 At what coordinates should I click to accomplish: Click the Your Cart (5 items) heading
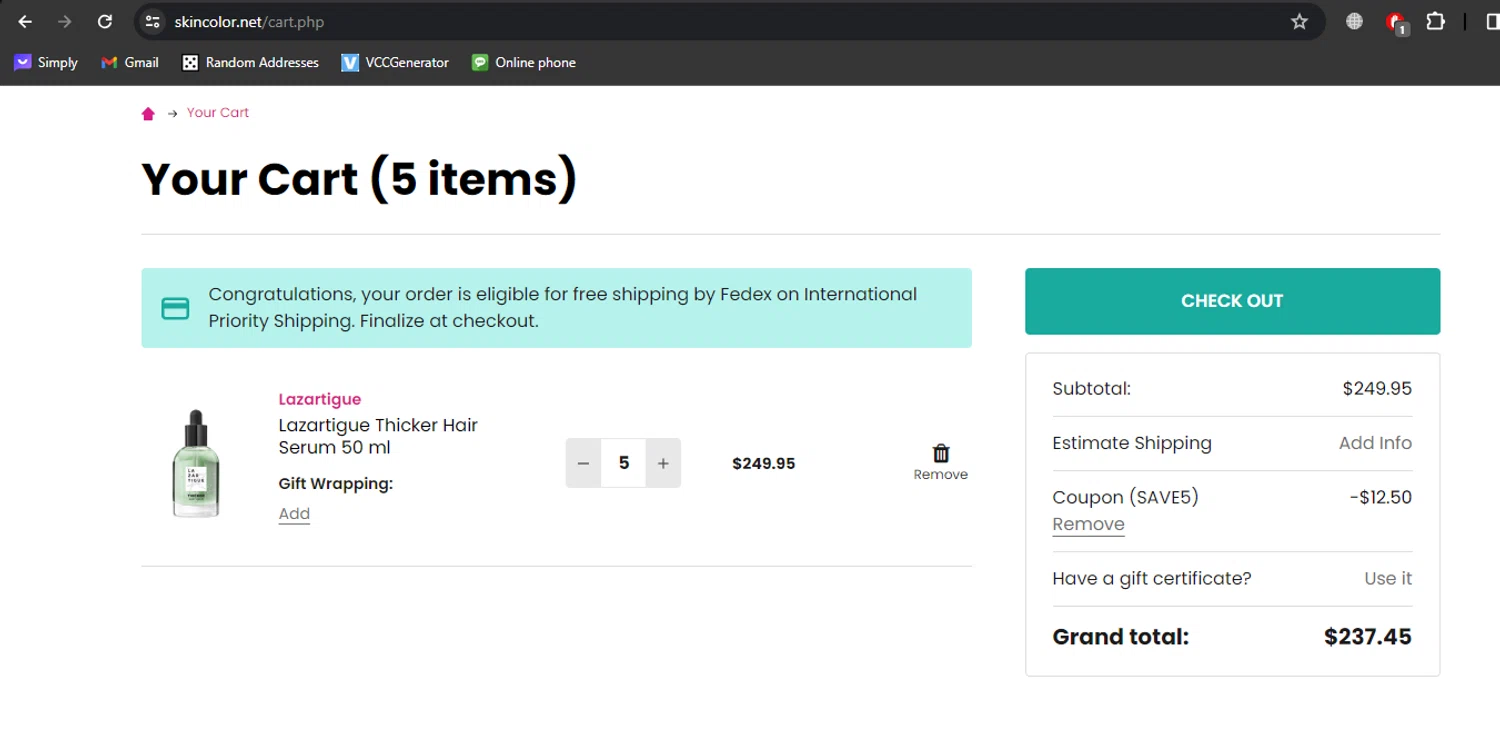click(360, 179)
